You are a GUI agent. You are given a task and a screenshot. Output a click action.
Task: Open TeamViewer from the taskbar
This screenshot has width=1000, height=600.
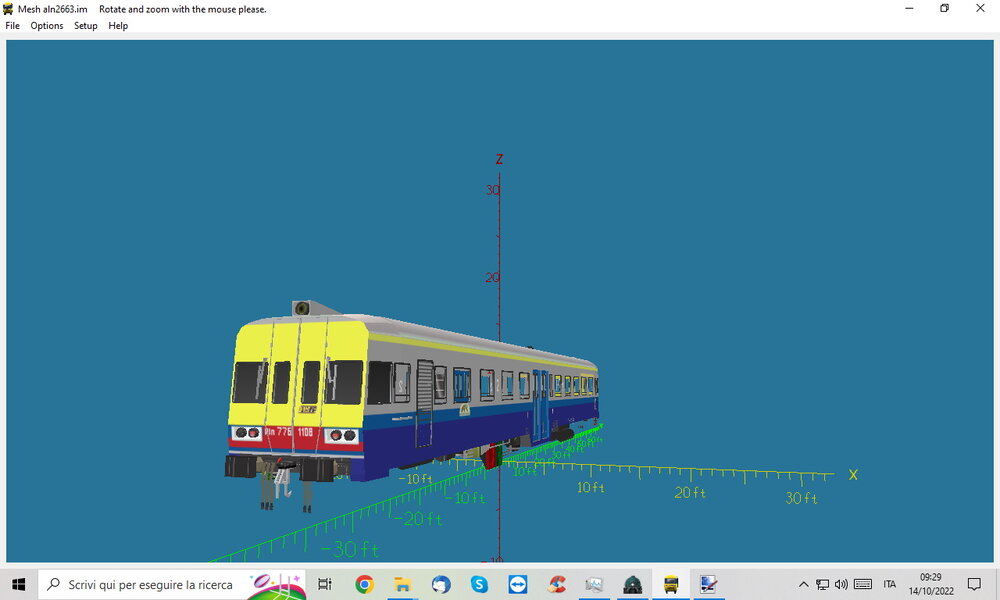click(517, 584)
